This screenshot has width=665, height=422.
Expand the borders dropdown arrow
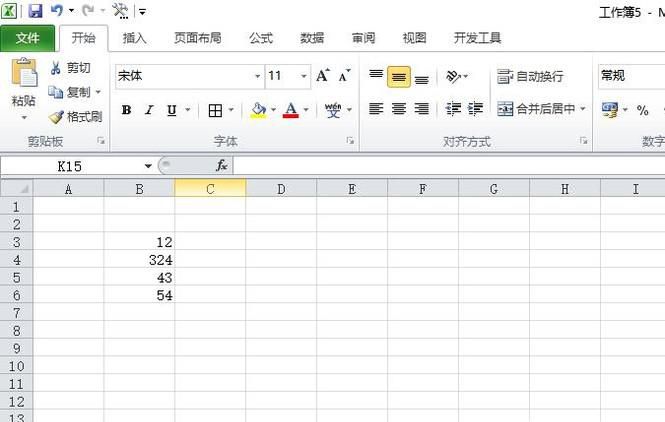tap(231, 110)
